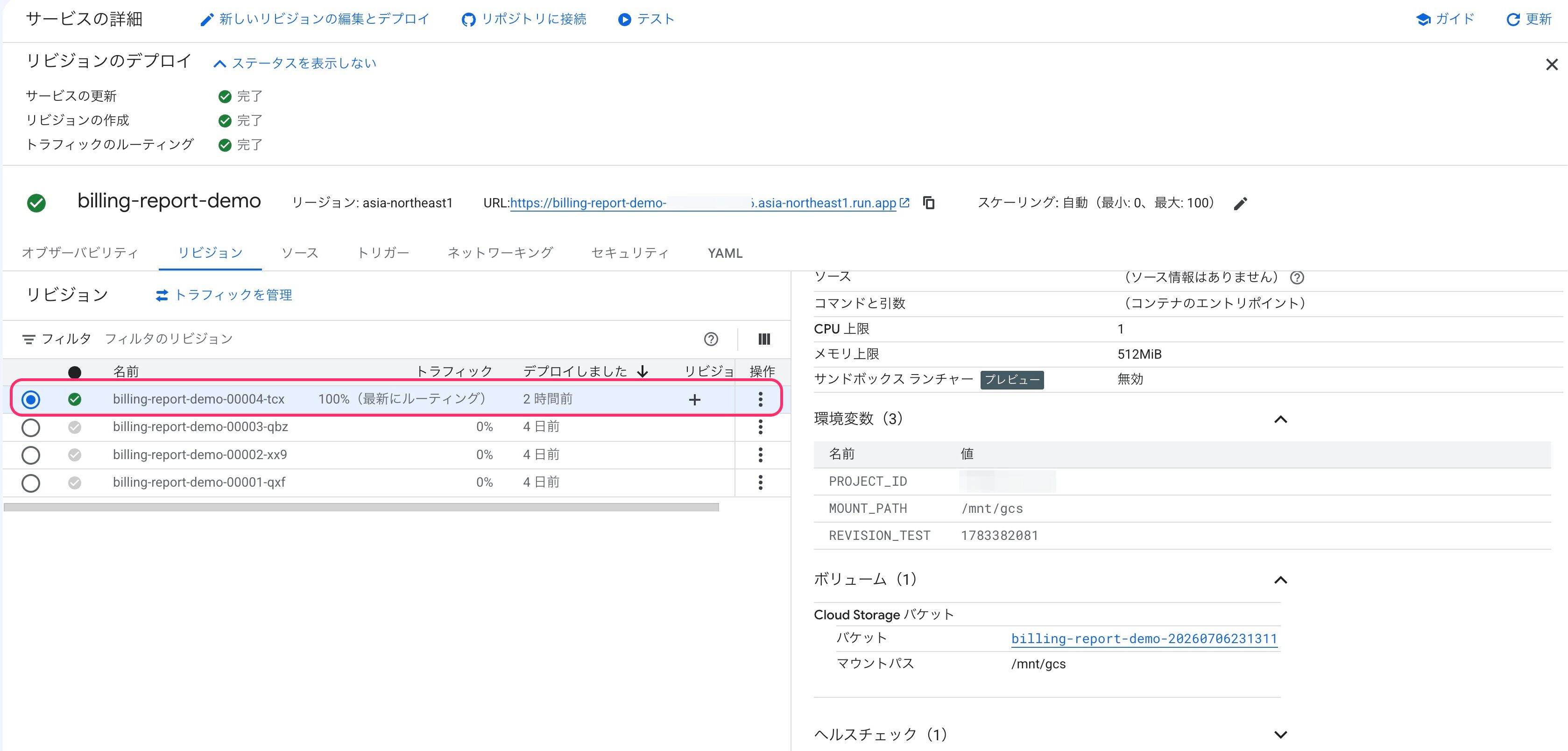
Task: Sort by the デプロイしました down arrow
Action: coord(643,371)
